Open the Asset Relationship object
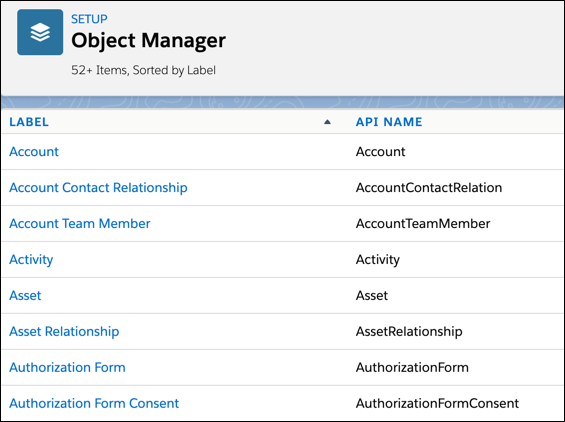This screenshot has height=422, width=565. 64,332
